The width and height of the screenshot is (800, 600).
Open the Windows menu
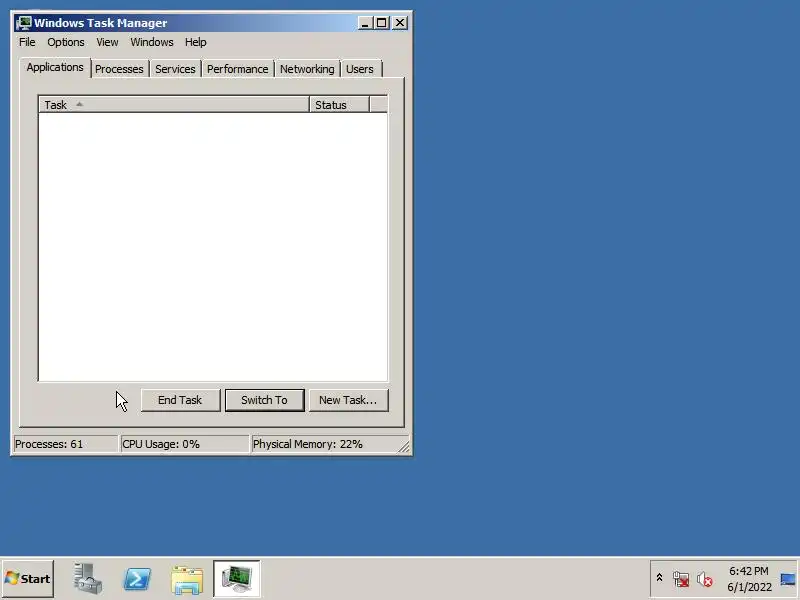pos(152,42)
